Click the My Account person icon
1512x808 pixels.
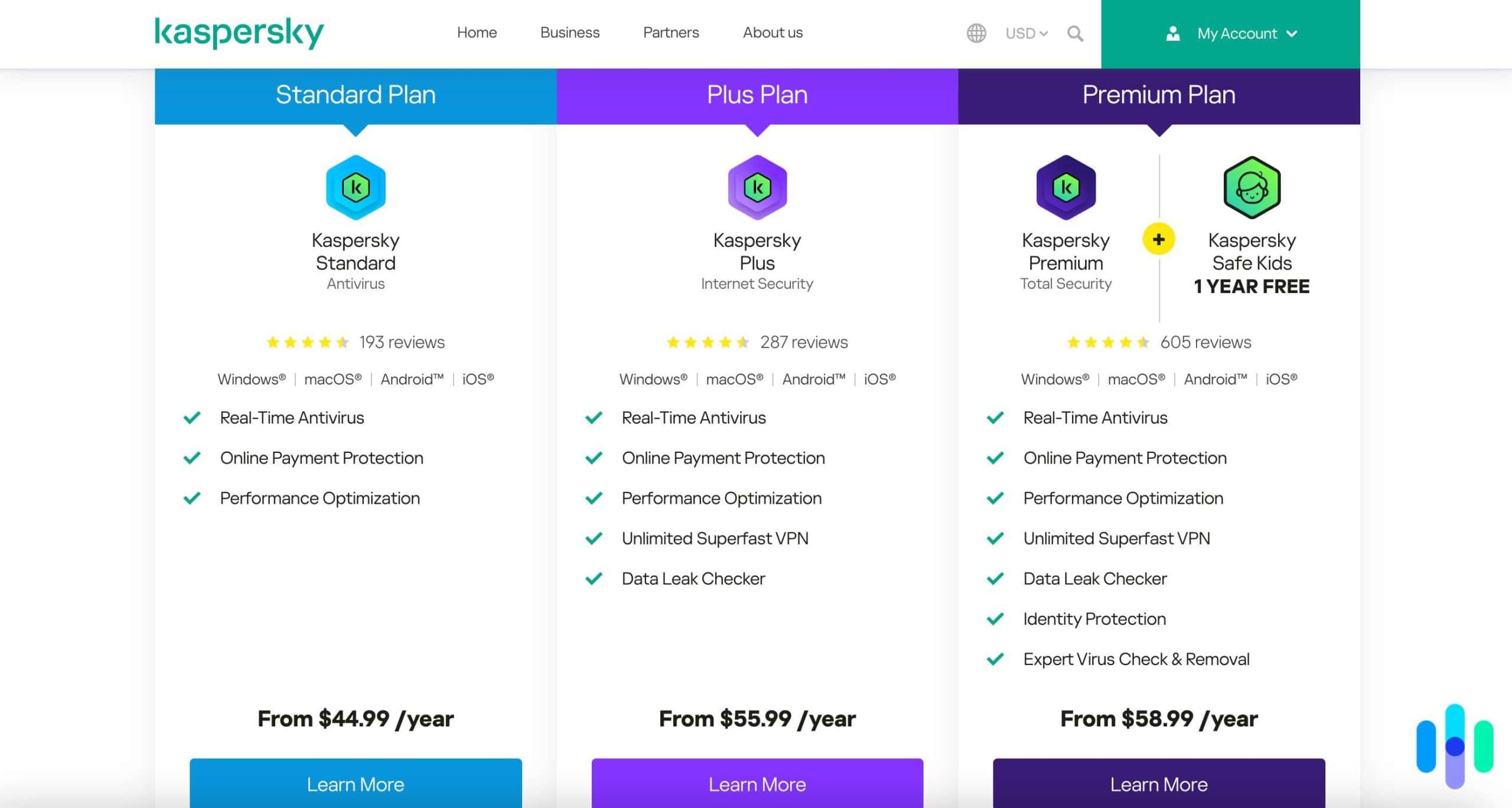click(1173, 33)
